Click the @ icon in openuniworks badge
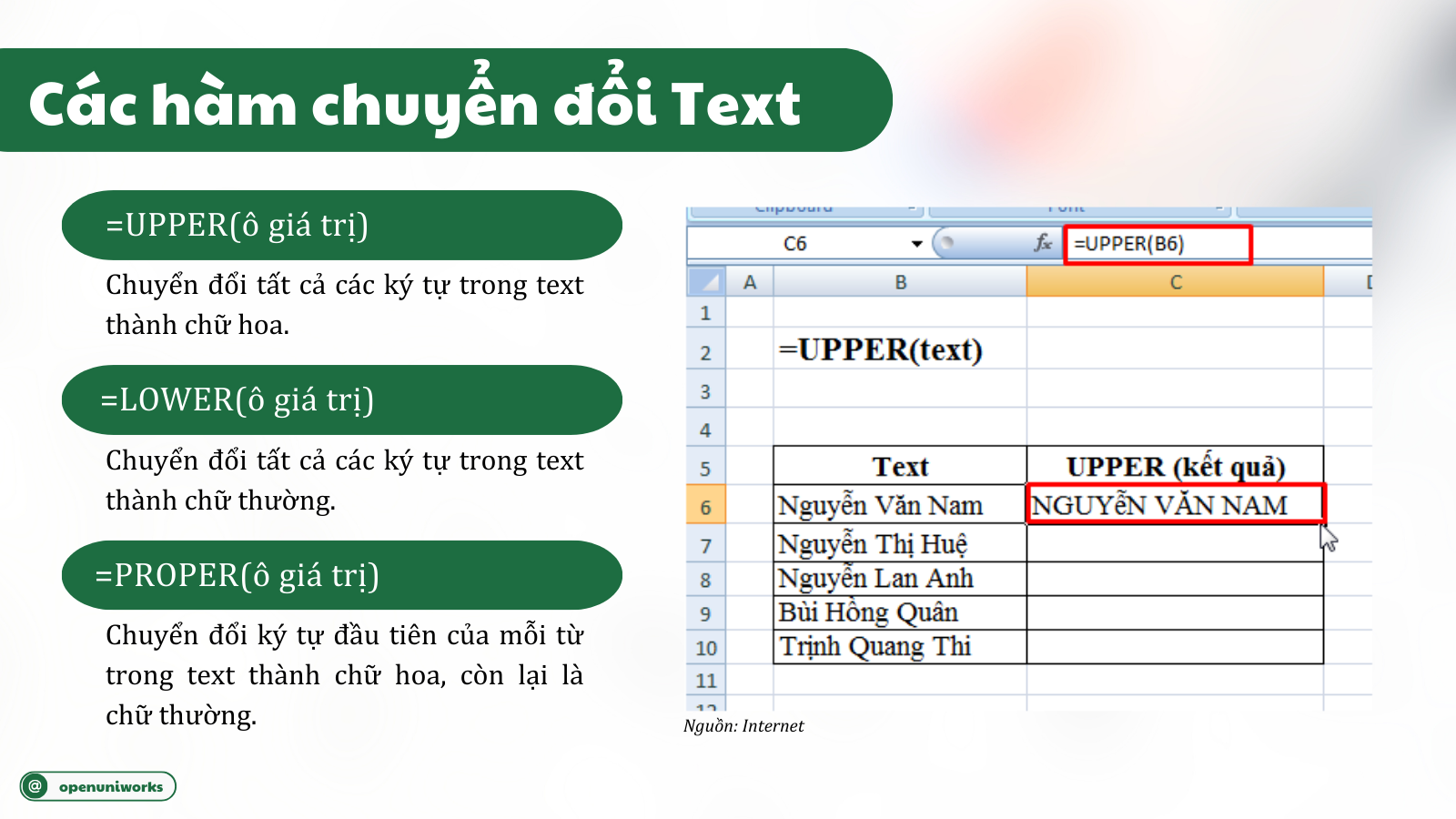Screen dimensions: 1456x819 tap(35, 786)
